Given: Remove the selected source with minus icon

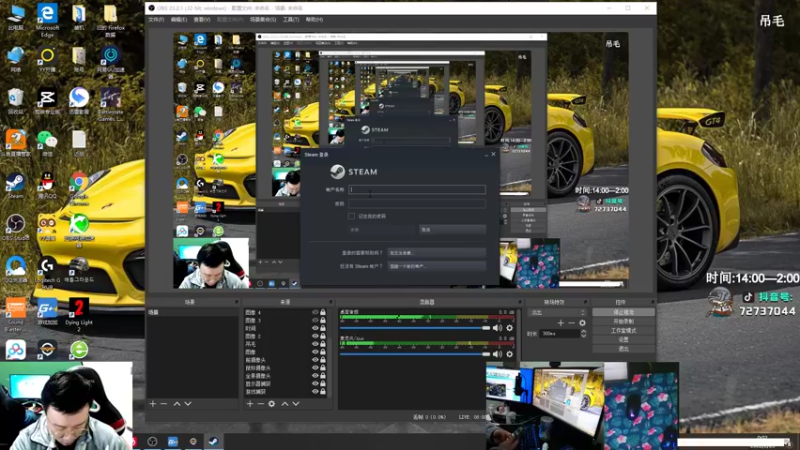Looking at the screenshot, I should point(260,404).
